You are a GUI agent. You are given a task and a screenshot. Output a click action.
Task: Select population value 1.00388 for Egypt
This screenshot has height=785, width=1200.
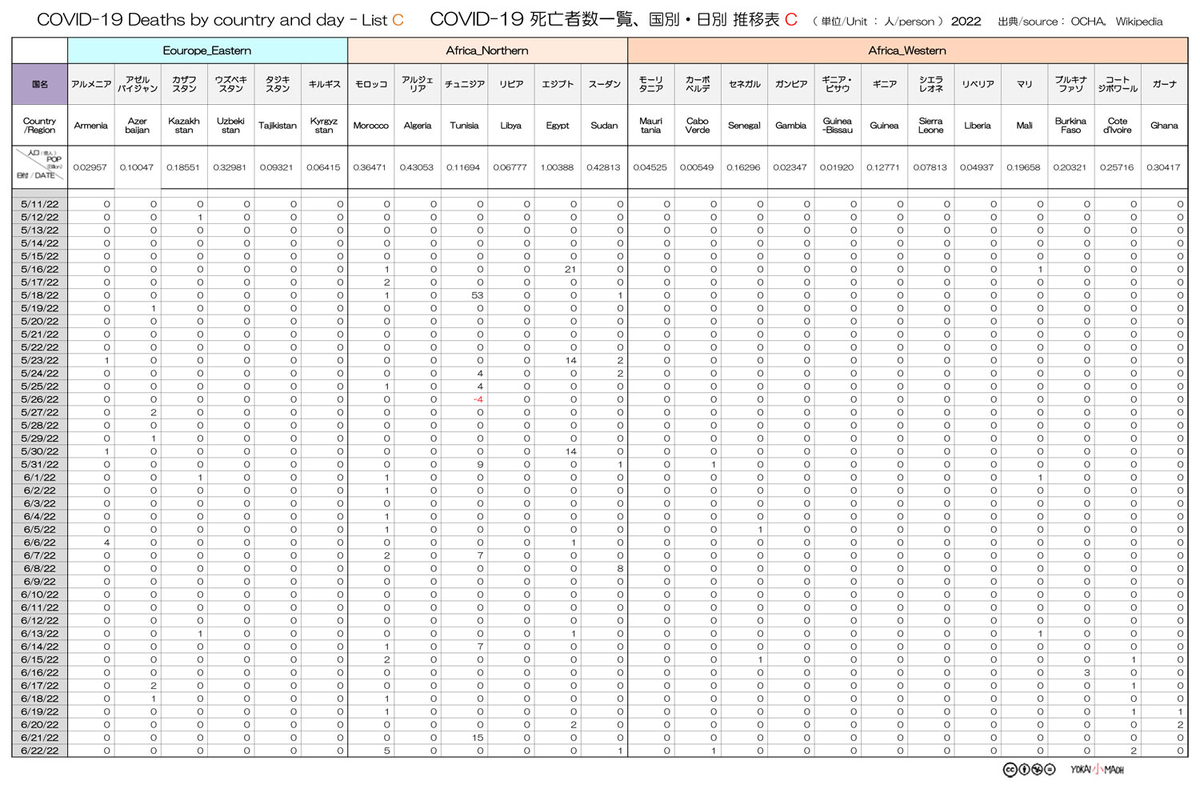click(557, 167)
